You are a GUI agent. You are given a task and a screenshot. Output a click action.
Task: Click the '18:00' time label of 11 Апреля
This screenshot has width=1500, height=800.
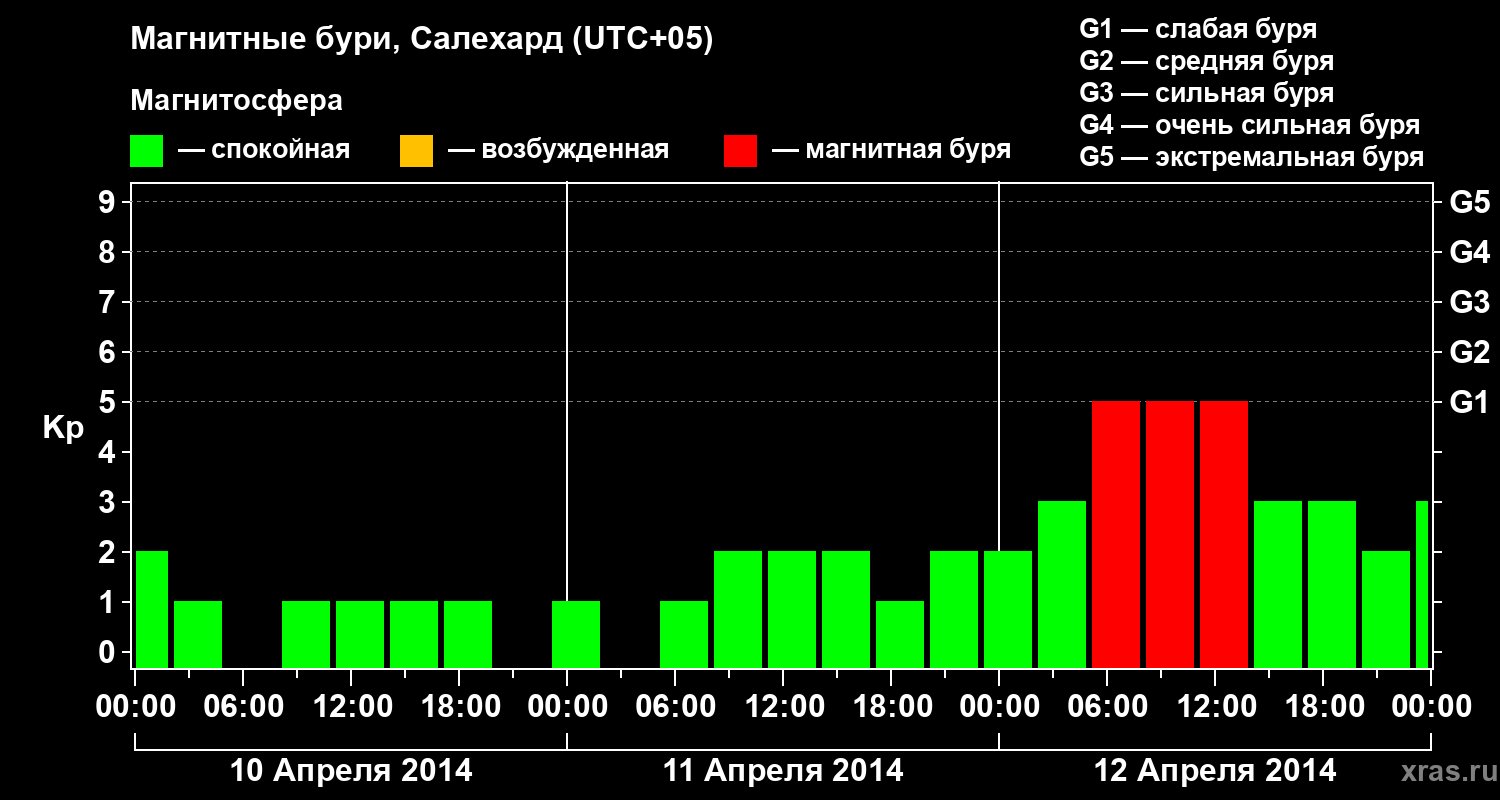point(891,706)
